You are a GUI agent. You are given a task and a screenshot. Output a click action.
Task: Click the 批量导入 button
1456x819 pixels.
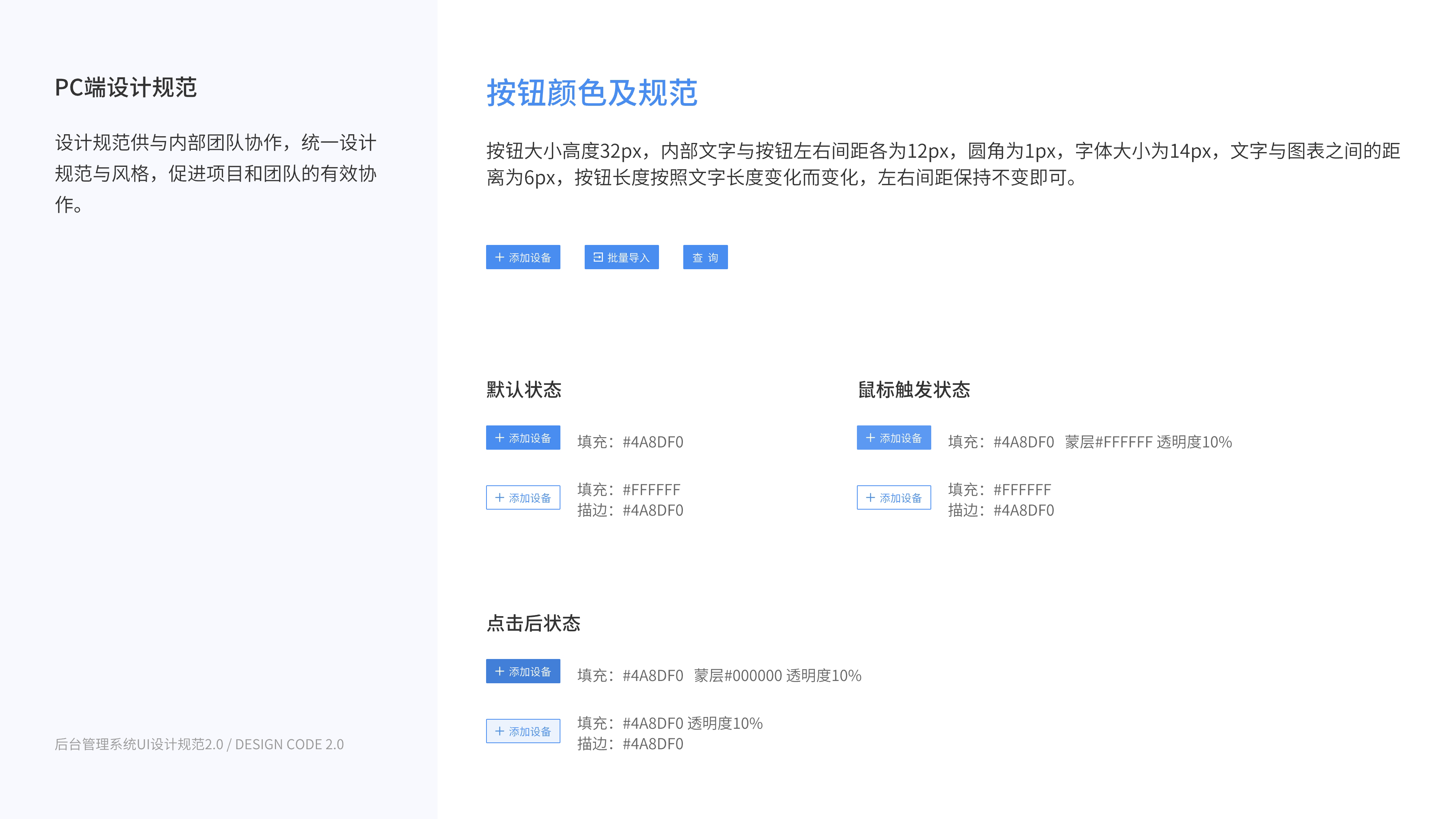621,257
